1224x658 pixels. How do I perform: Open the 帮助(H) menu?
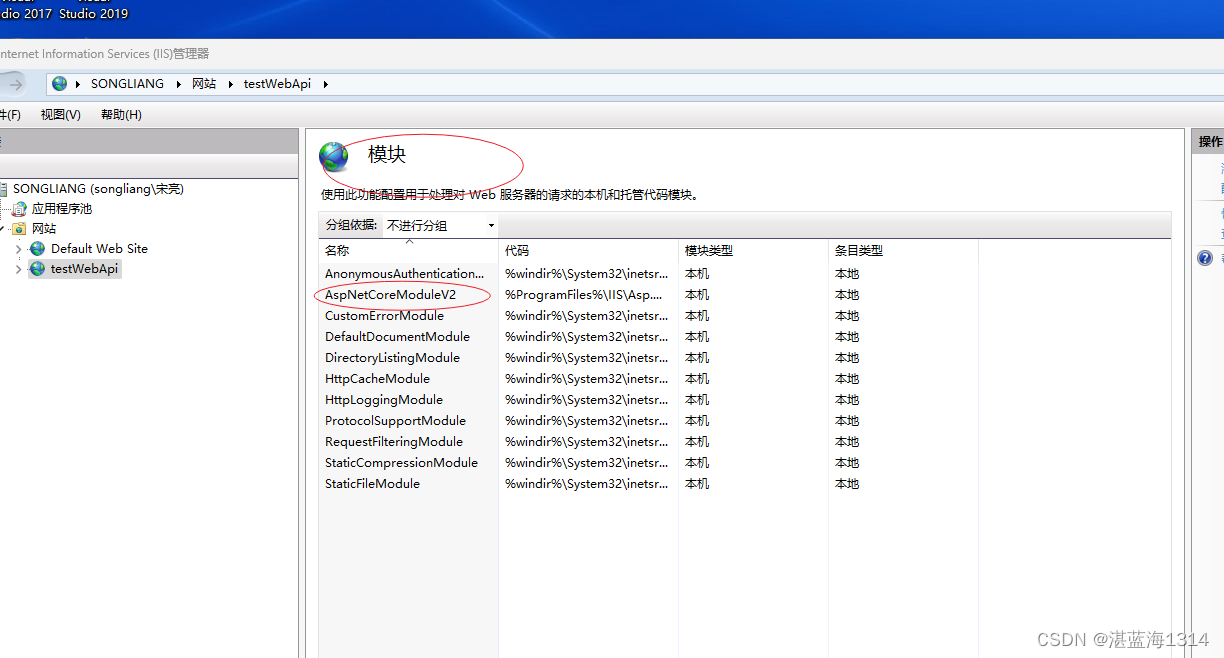(x=119, y=114)
